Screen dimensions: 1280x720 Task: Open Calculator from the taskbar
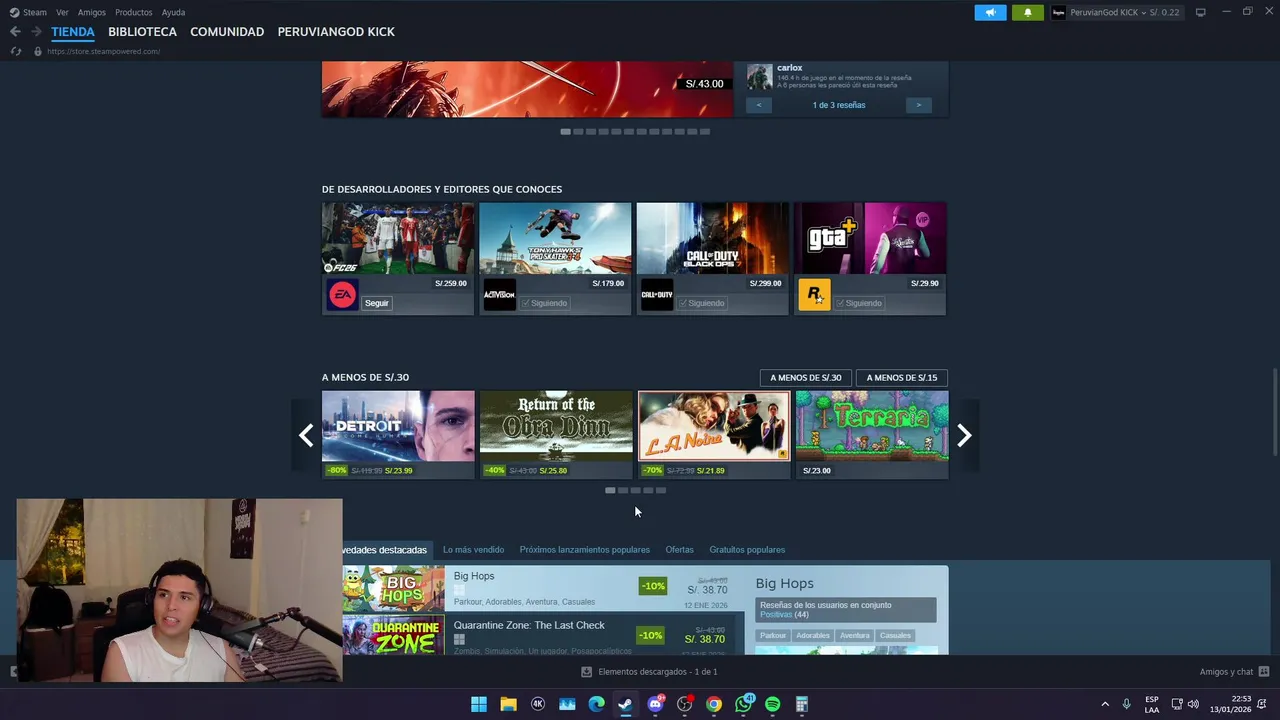801,704
